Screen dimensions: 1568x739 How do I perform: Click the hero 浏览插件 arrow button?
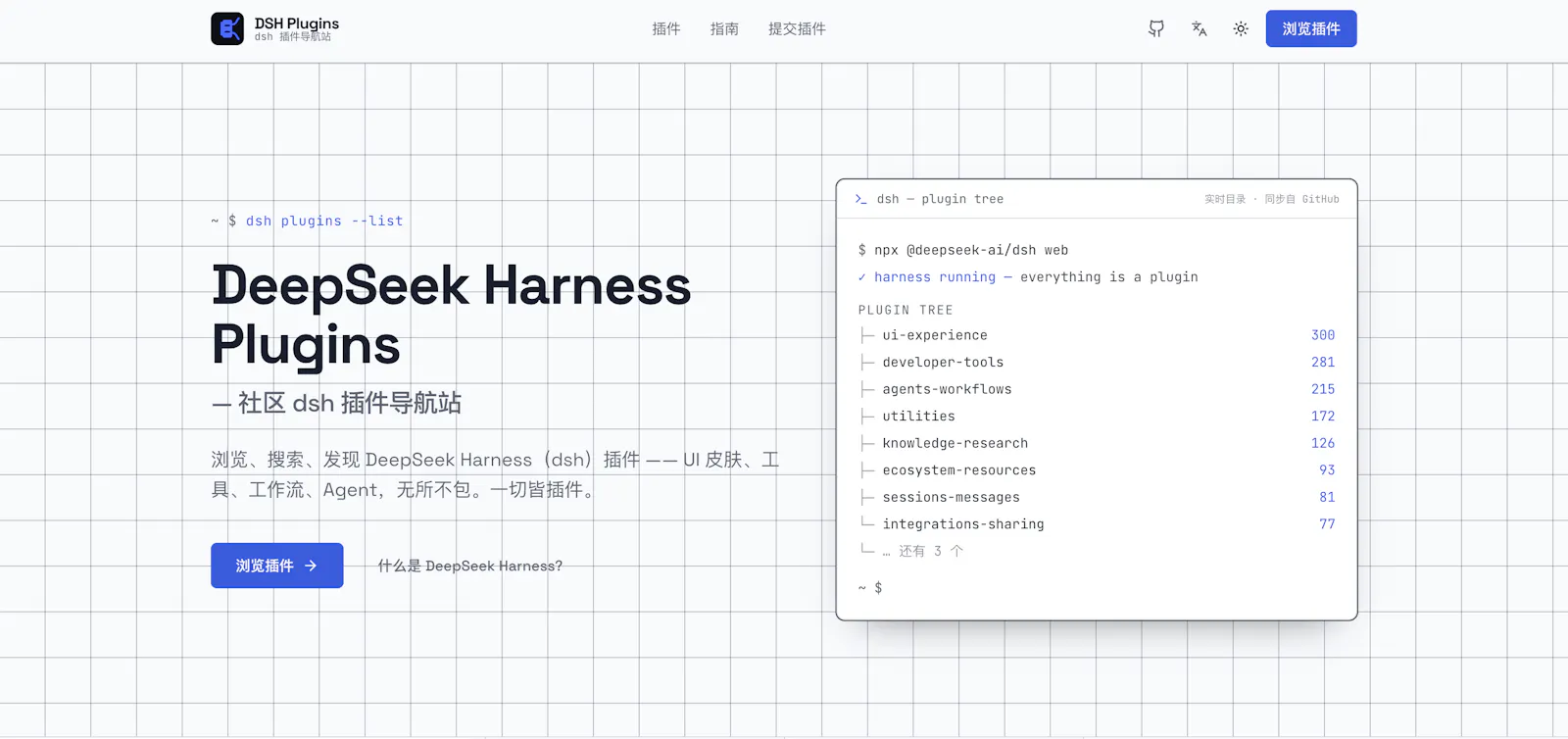coord(277,566)
